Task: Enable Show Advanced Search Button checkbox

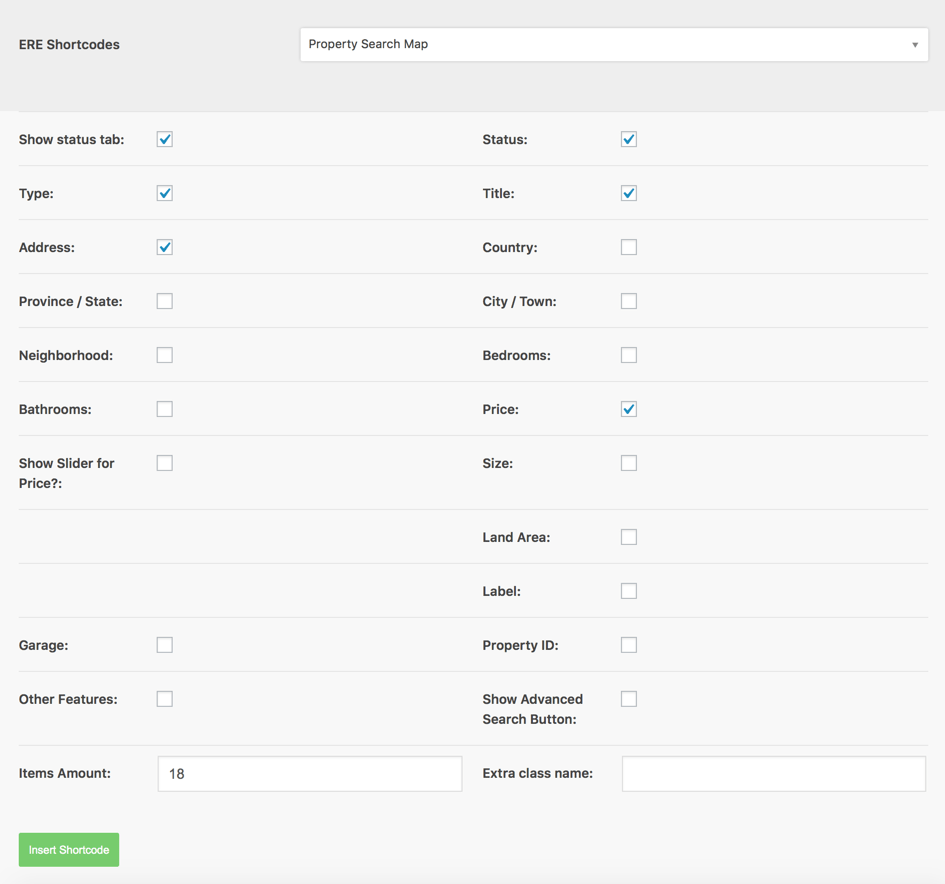Action: coord(629,699)
